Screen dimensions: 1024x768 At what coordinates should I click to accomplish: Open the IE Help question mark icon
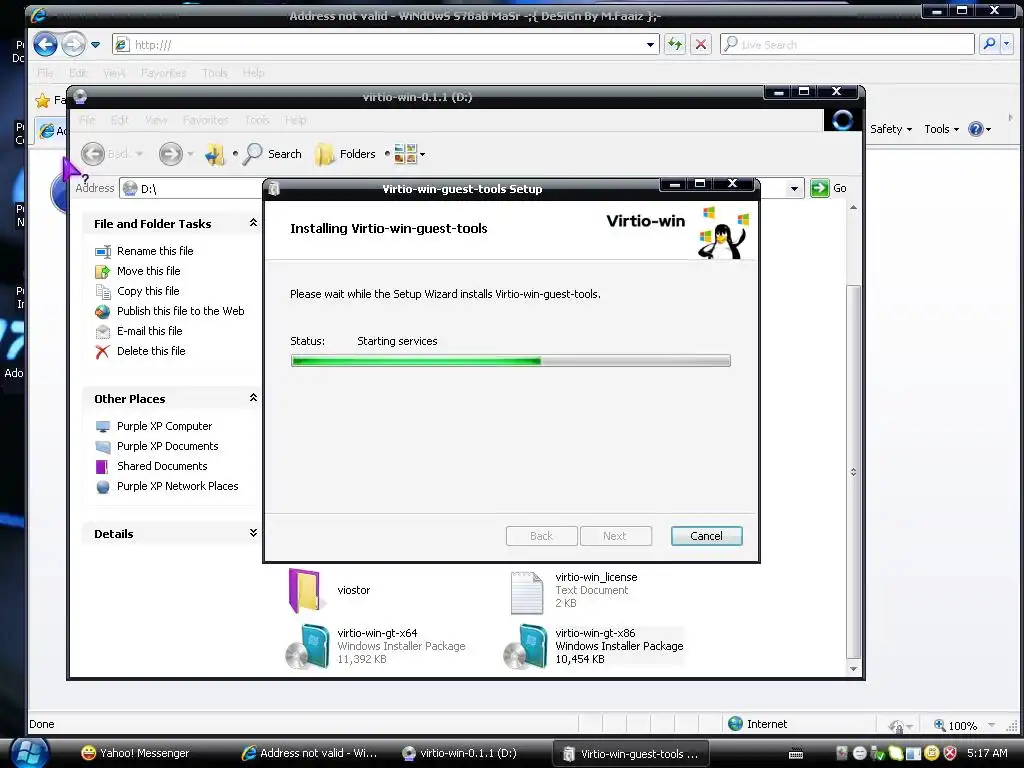[x=976, y=129]
